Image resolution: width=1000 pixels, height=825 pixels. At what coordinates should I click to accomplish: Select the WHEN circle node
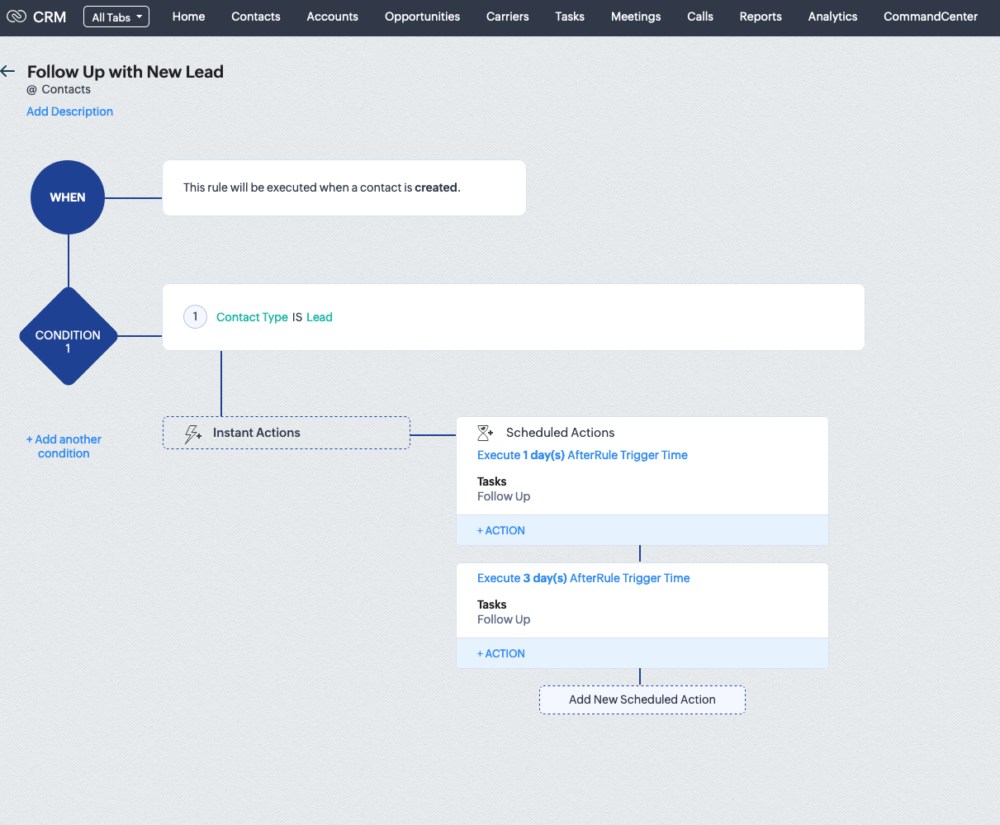click(68, 197)
